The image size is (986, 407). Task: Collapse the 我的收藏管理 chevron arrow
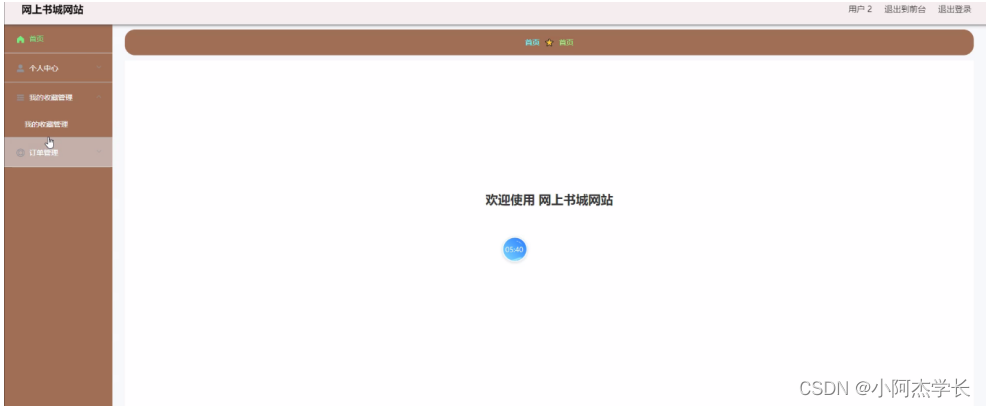[x=99, y=97]
